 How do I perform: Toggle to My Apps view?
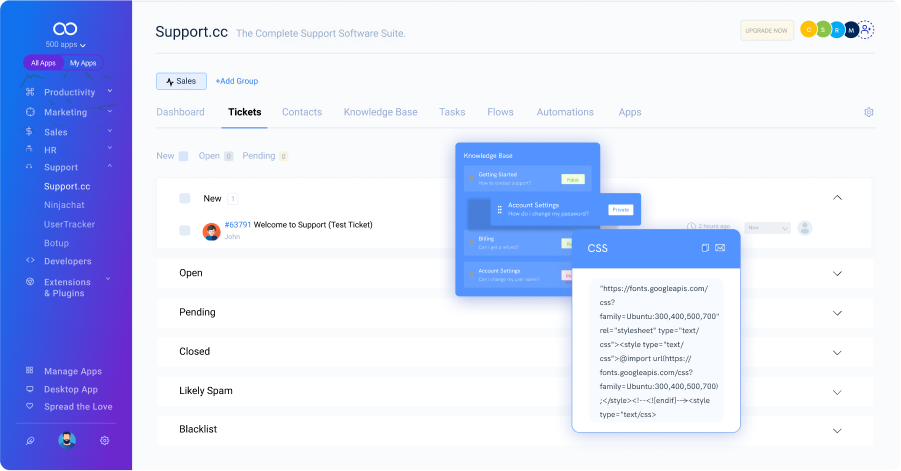tap(83, 63)
